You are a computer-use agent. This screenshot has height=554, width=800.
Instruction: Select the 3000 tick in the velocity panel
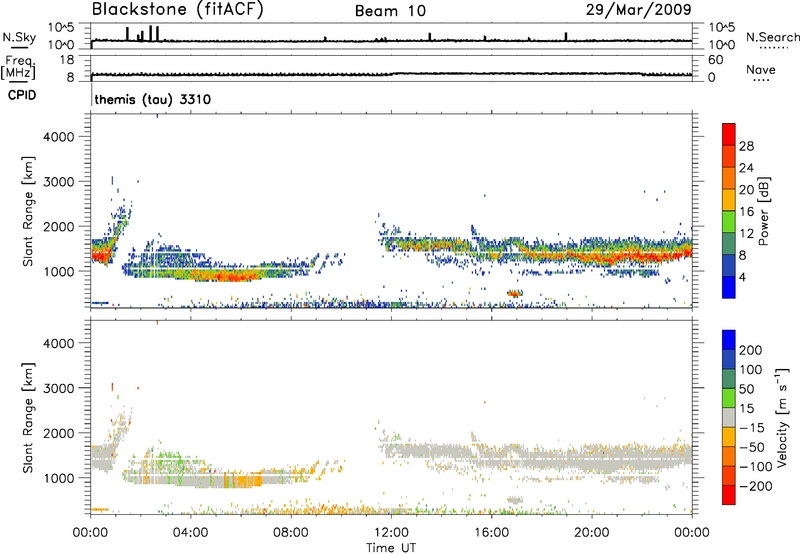[x=59, y=388]
